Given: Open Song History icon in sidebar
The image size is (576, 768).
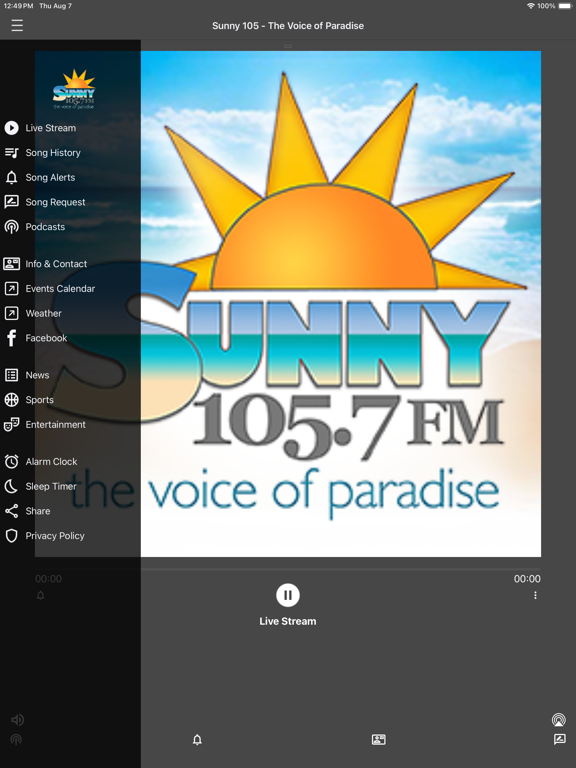Looking at the screenshot, I should coord(11,153).
